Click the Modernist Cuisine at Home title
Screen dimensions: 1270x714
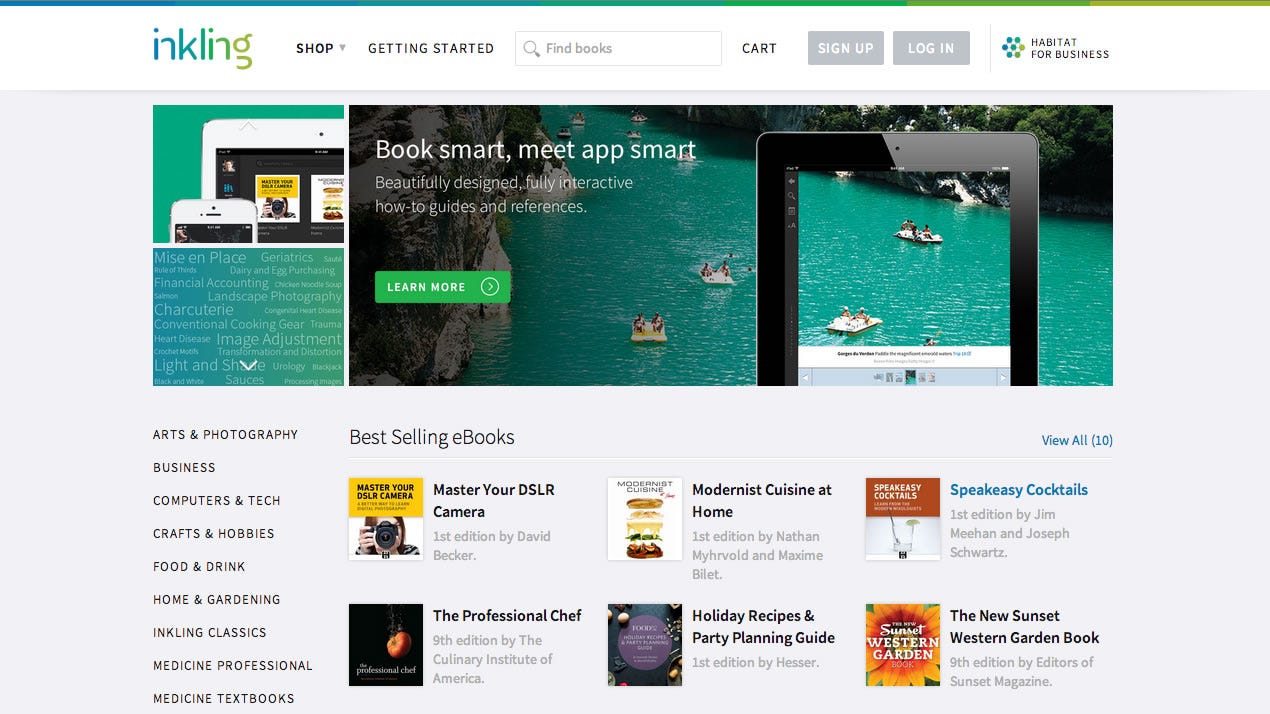click(762, 500)
